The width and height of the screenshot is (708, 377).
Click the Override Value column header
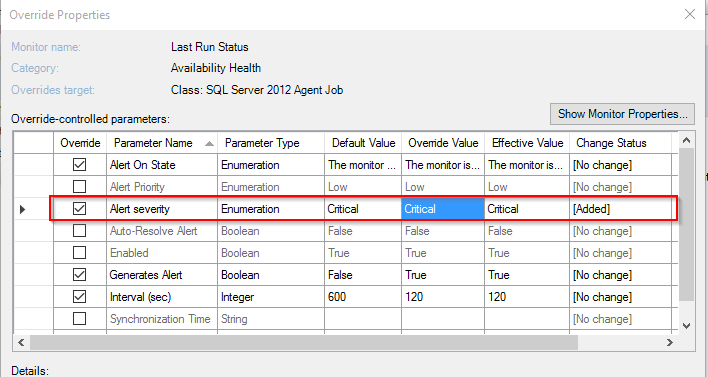point(443,143)
